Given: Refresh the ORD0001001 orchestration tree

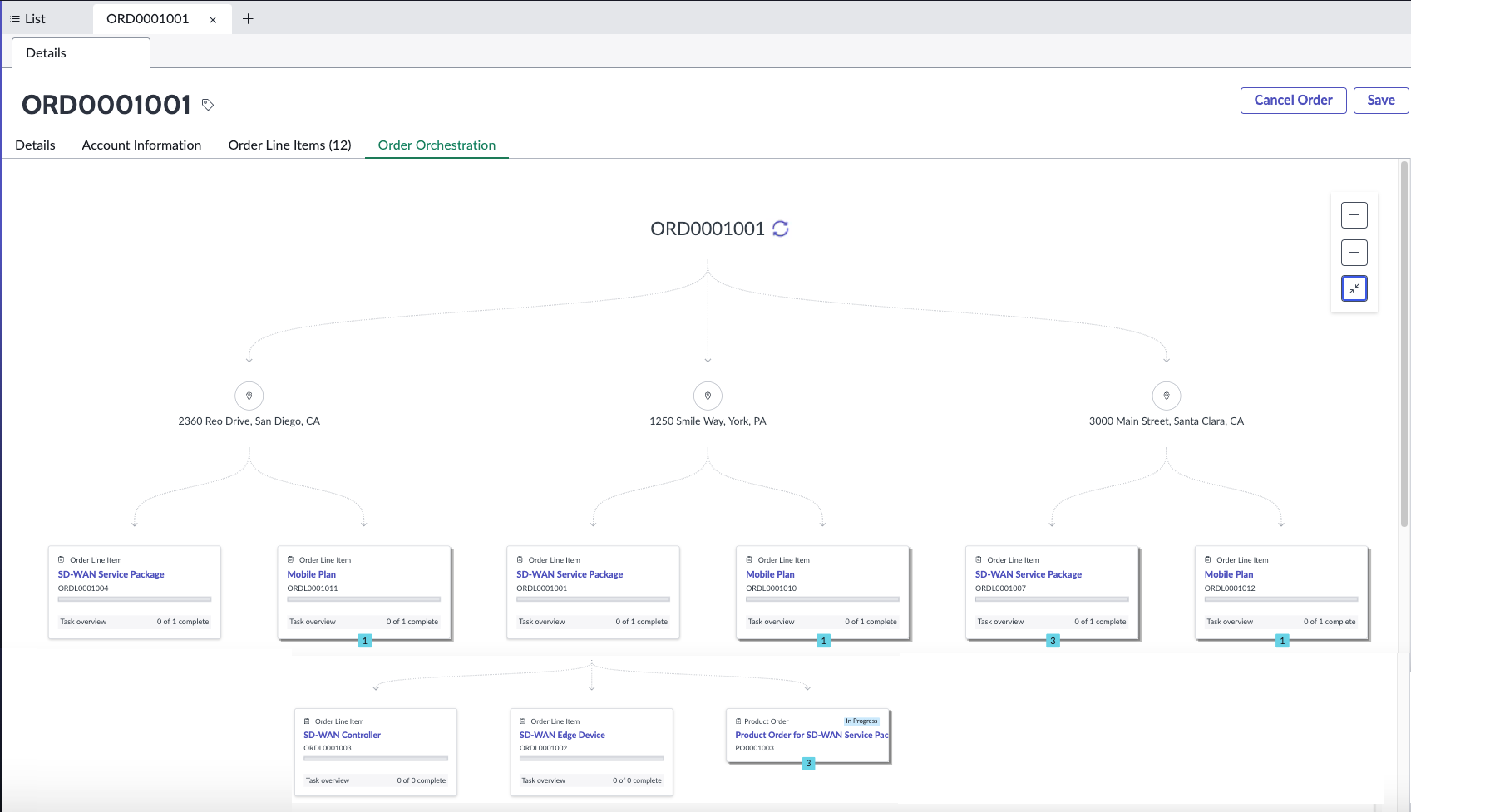Looking at the screenshot, I should (781, 229).
